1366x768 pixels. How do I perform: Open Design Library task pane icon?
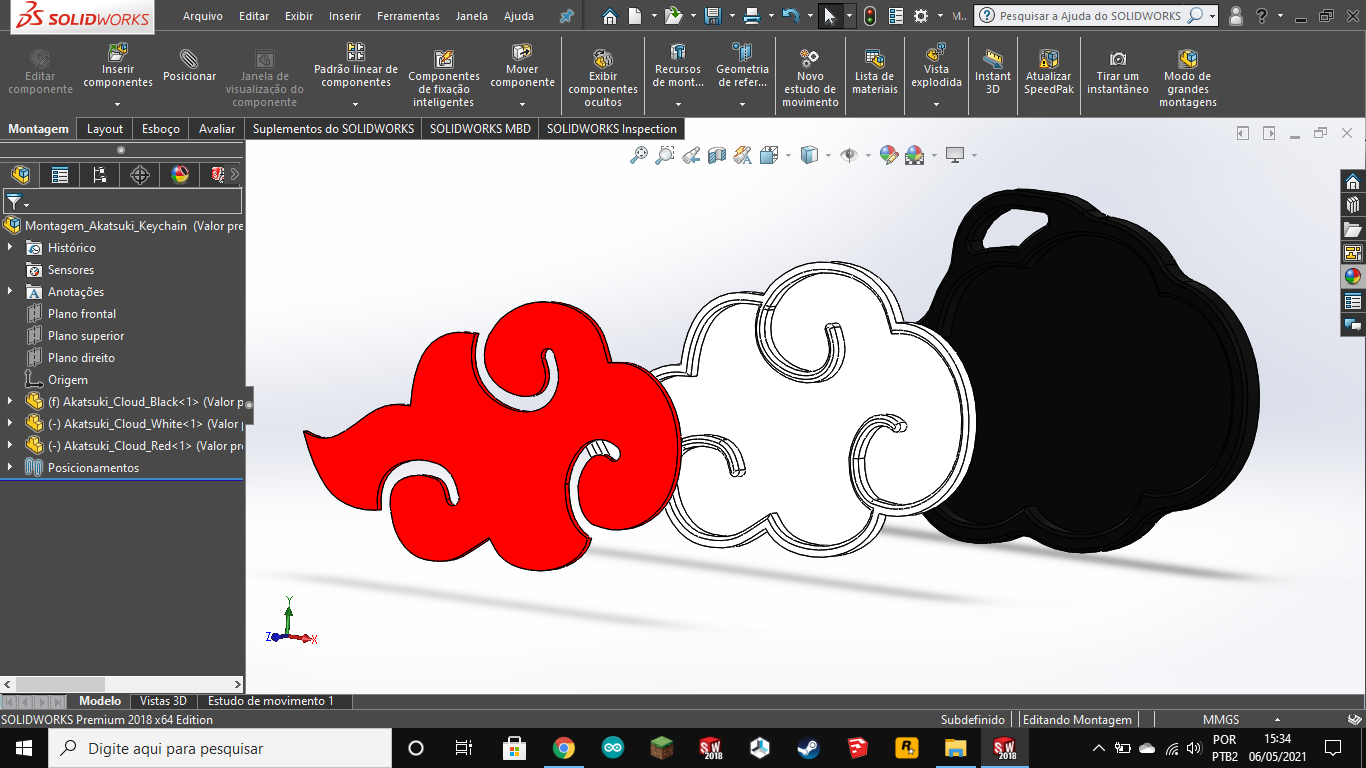pos(1353,205)
